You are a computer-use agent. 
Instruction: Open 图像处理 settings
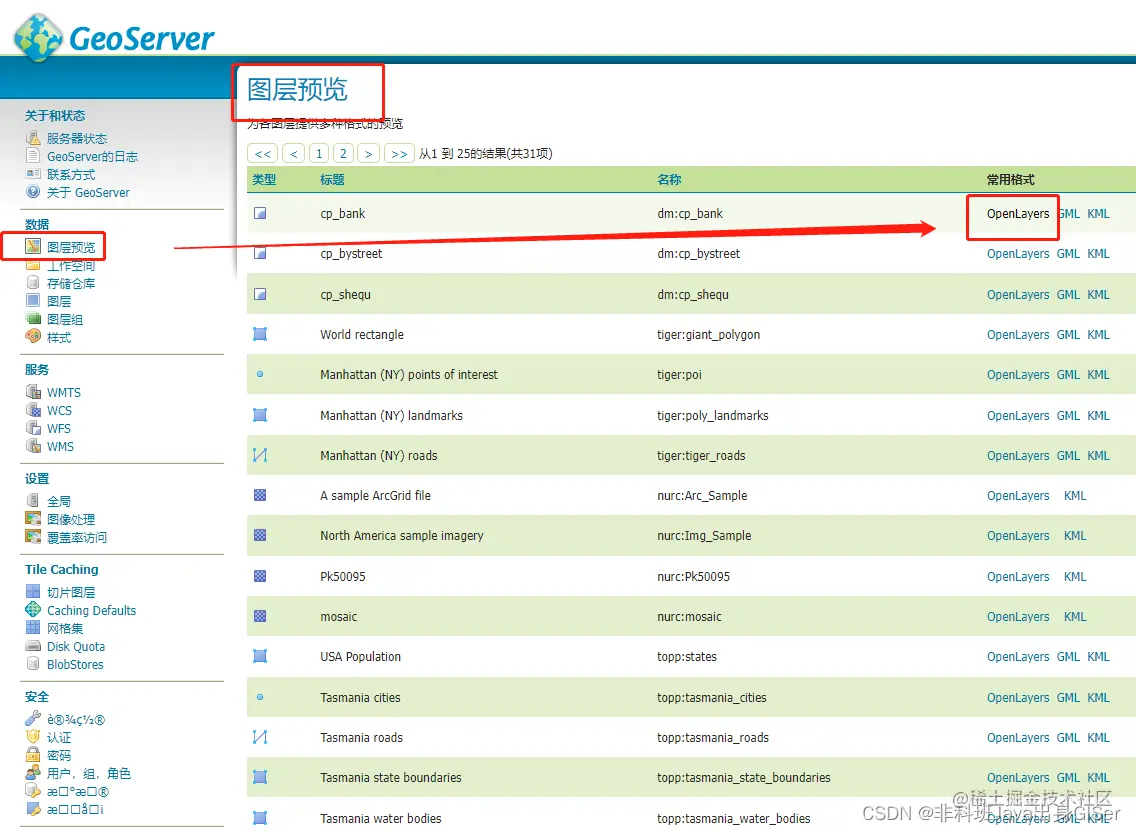[x=71, y=520]
